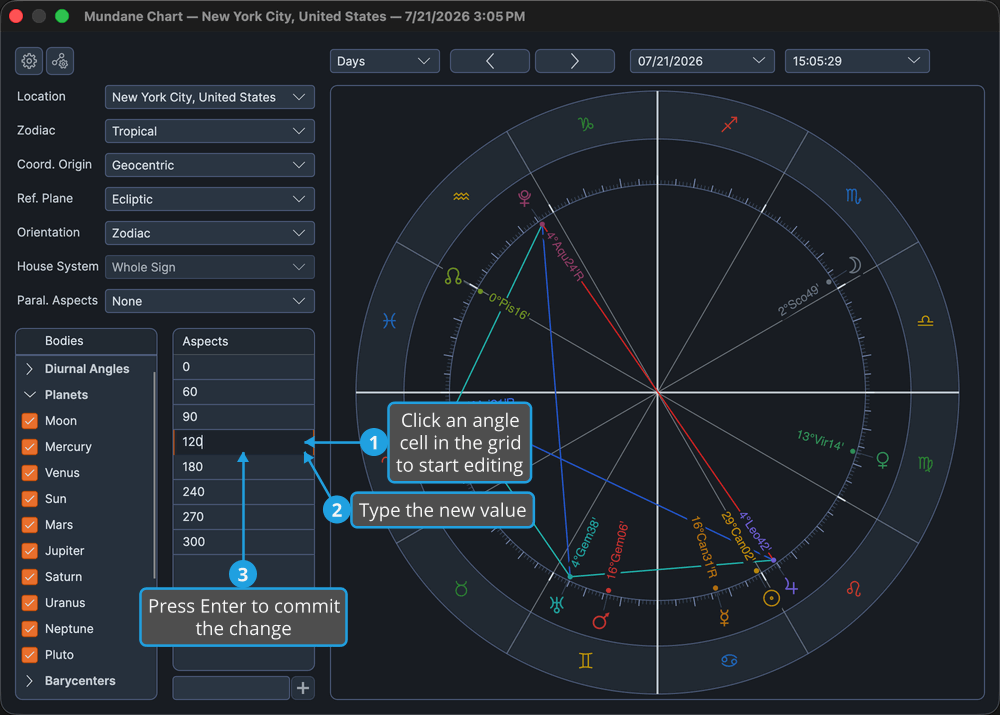Click the bodies list scrollbar

(x=154, y=475)
